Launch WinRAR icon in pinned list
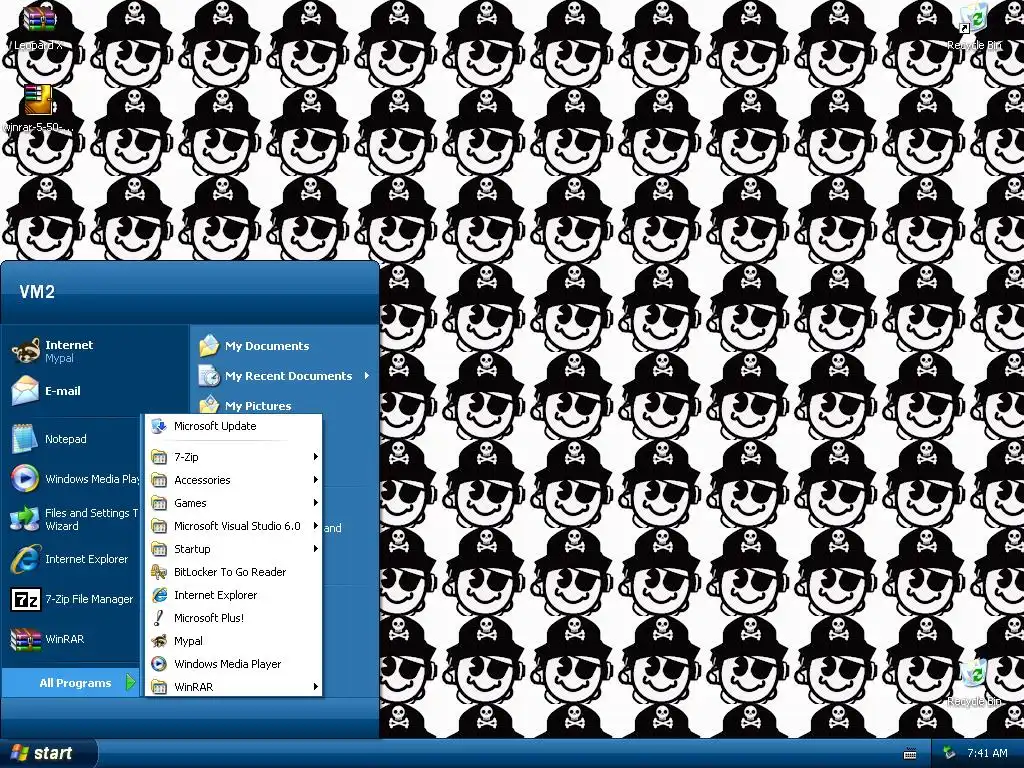Viewport: 1024px width, 768px height. (25, 639)
